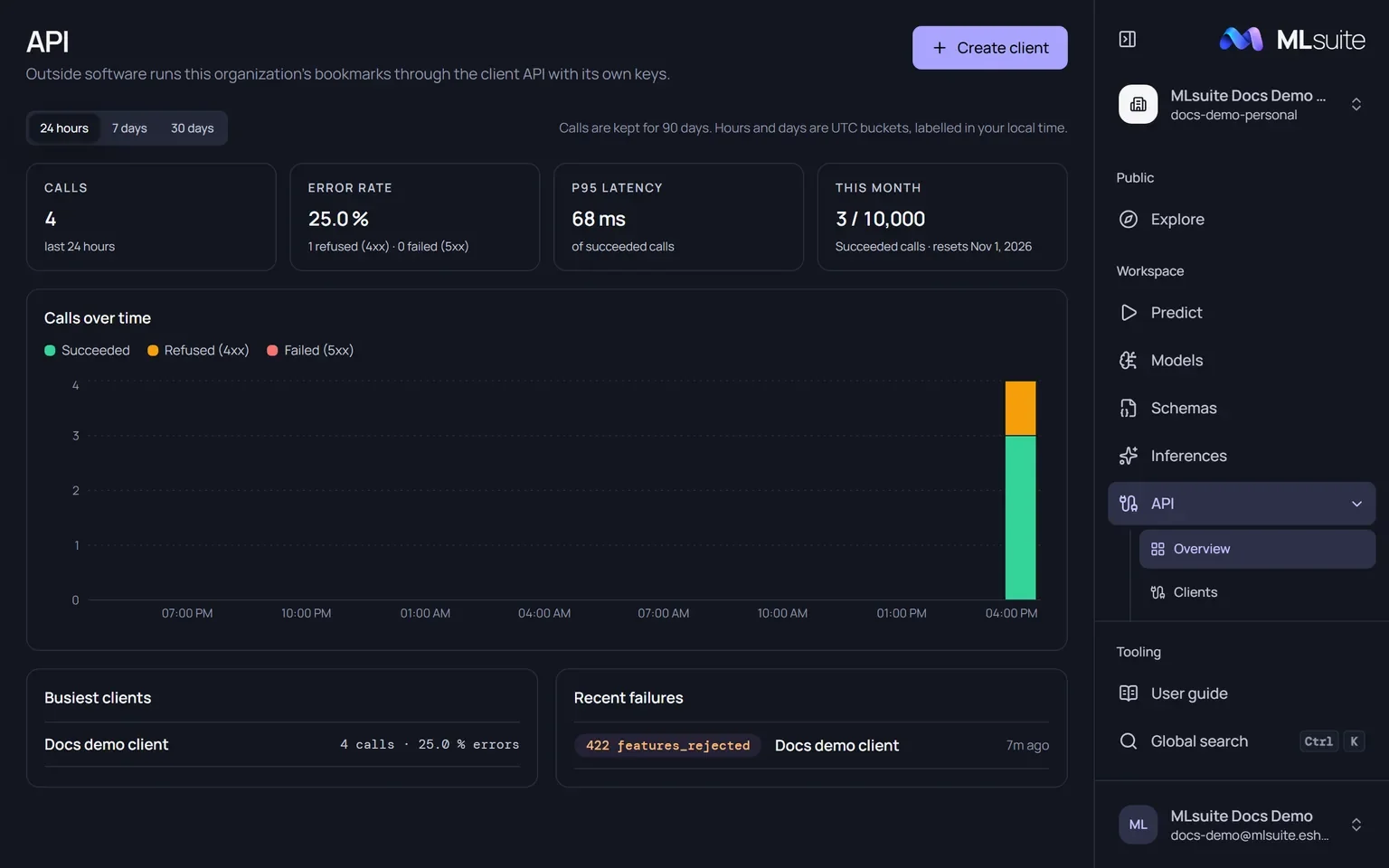Click the orange refused segment of bar
Image resolution: width=1389 pixels, height=868 pixels.
tap(1020, 408)
